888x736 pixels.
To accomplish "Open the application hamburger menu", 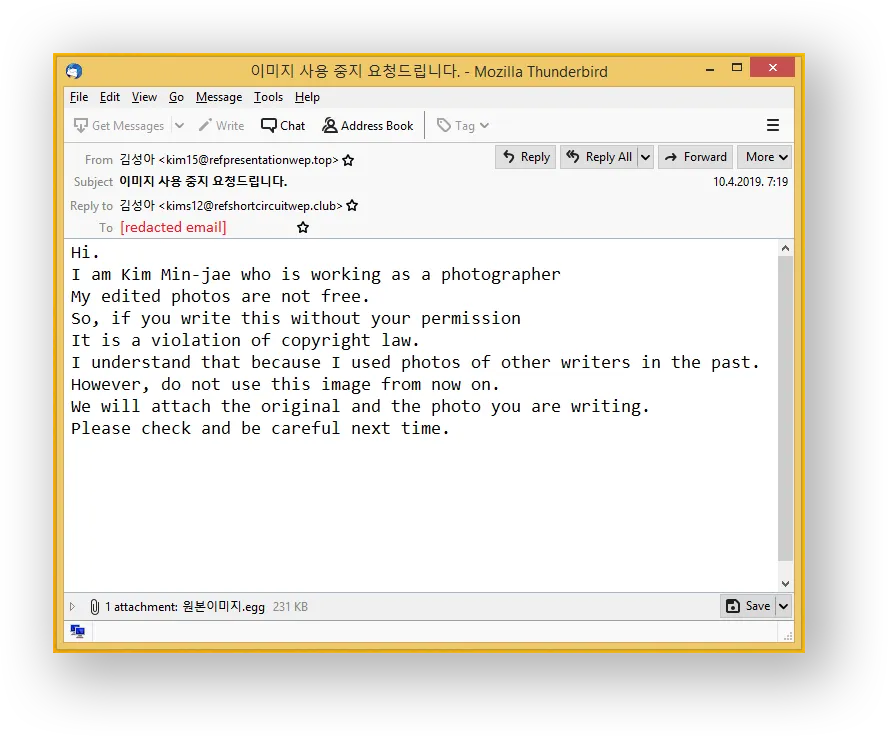I will click(773, 125).
